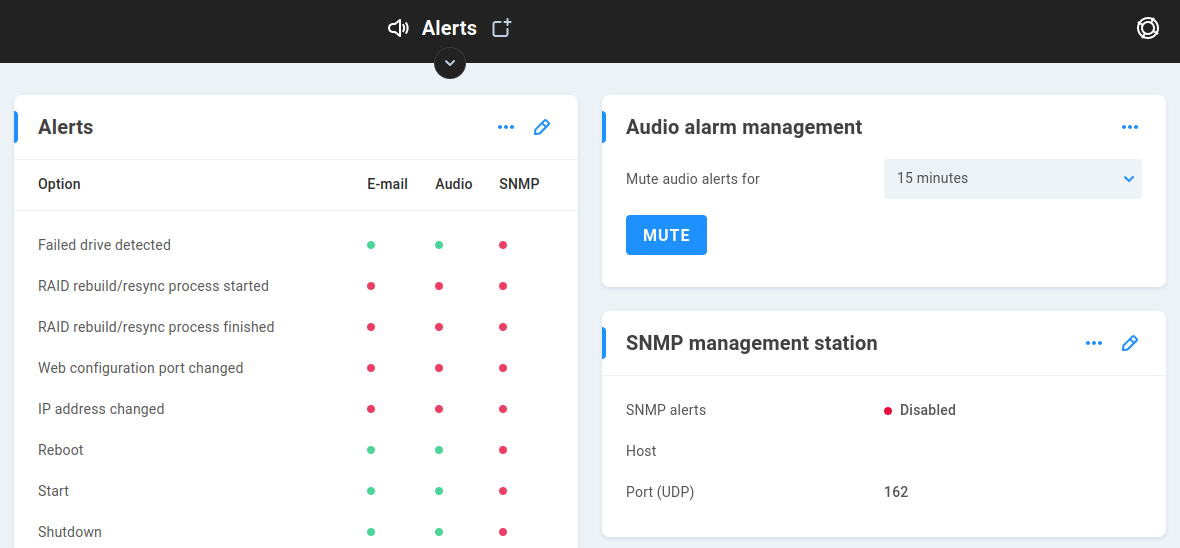
Task: Click the Audio alarm management heading
Action: tap(744, 127)
